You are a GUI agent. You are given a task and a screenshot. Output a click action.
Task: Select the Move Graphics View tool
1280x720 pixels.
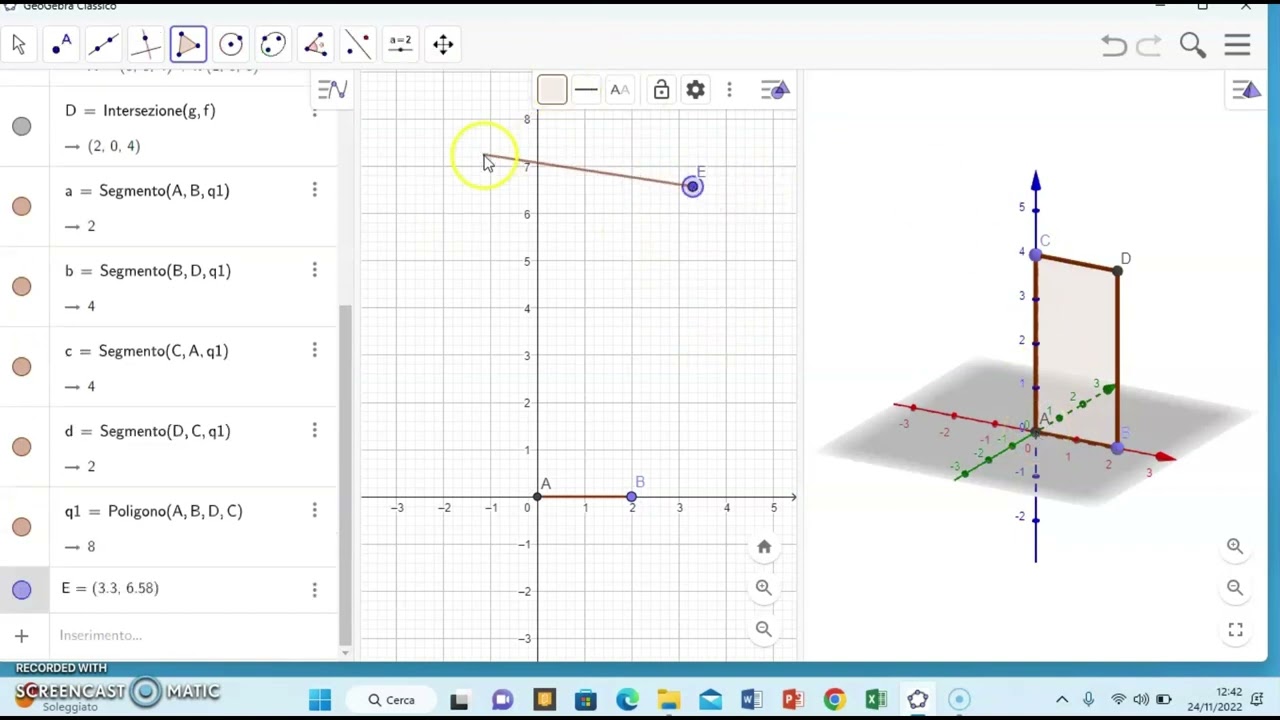tap(443, 44)
